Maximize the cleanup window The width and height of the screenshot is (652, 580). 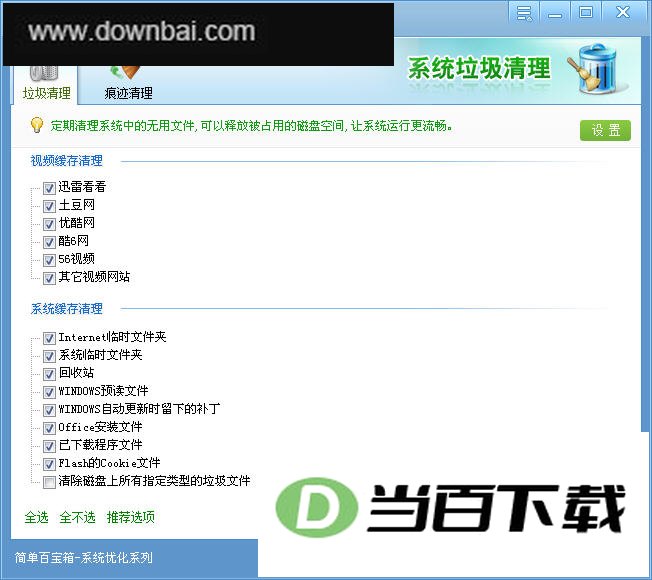(x=586, y=13)
